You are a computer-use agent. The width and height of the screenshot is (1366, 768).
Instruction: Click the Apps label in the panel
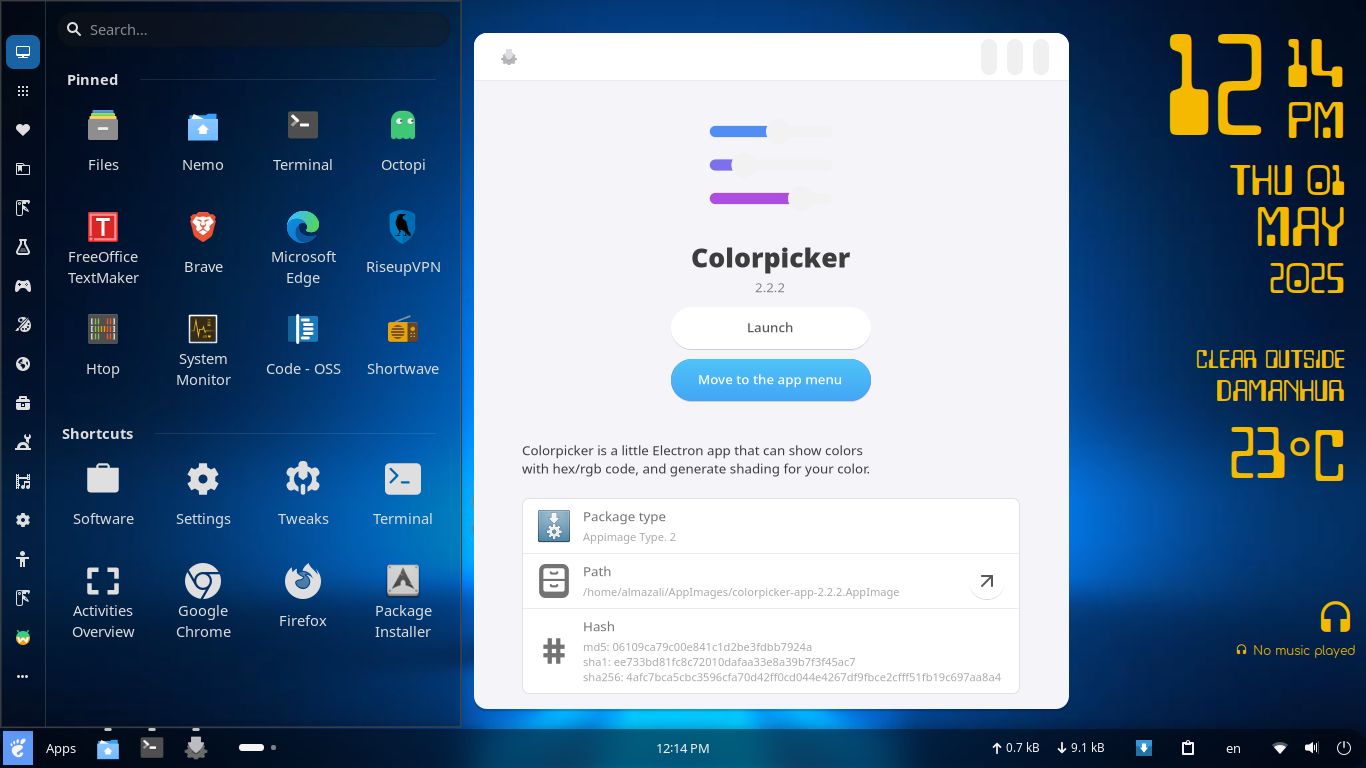point(61,748)
